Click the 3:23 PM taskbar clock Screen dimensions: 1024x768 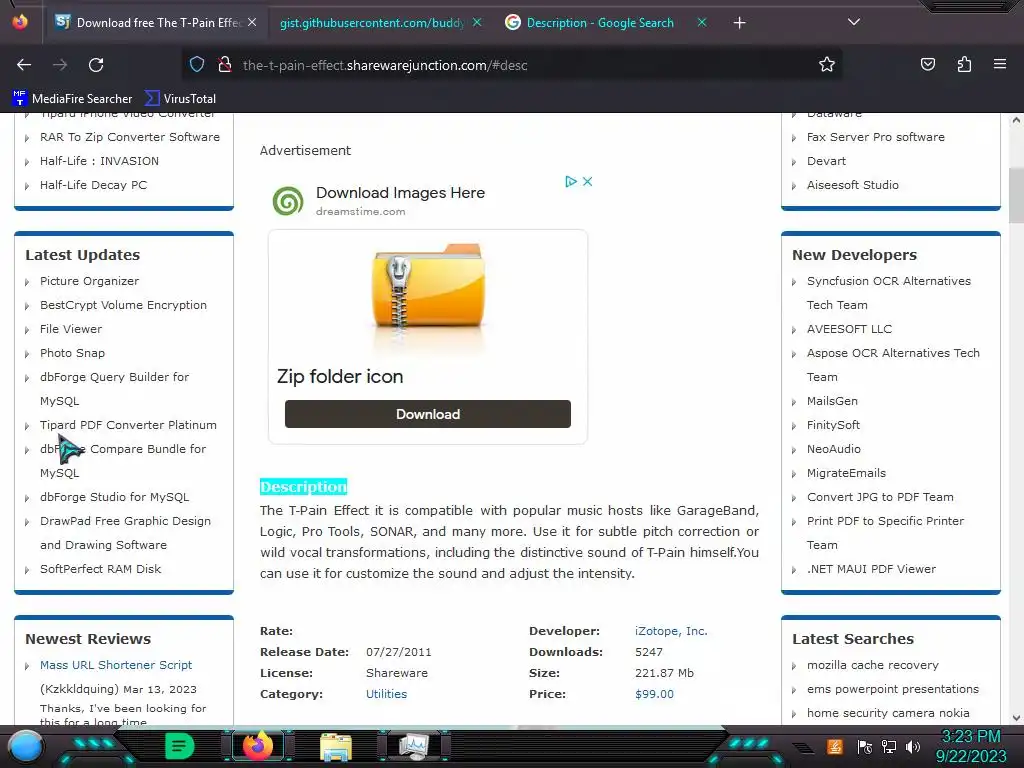click(x=970, y=737)
